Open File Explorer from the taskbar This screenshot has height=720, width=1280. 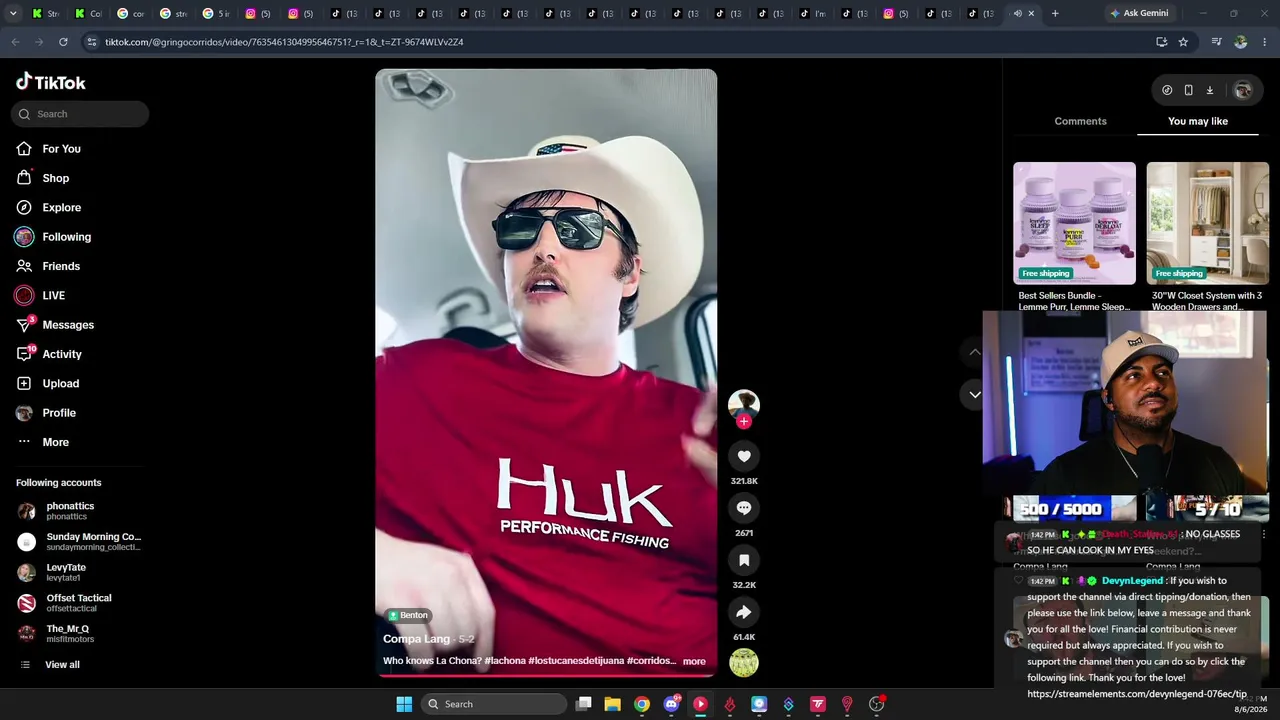tap(613, 704)
